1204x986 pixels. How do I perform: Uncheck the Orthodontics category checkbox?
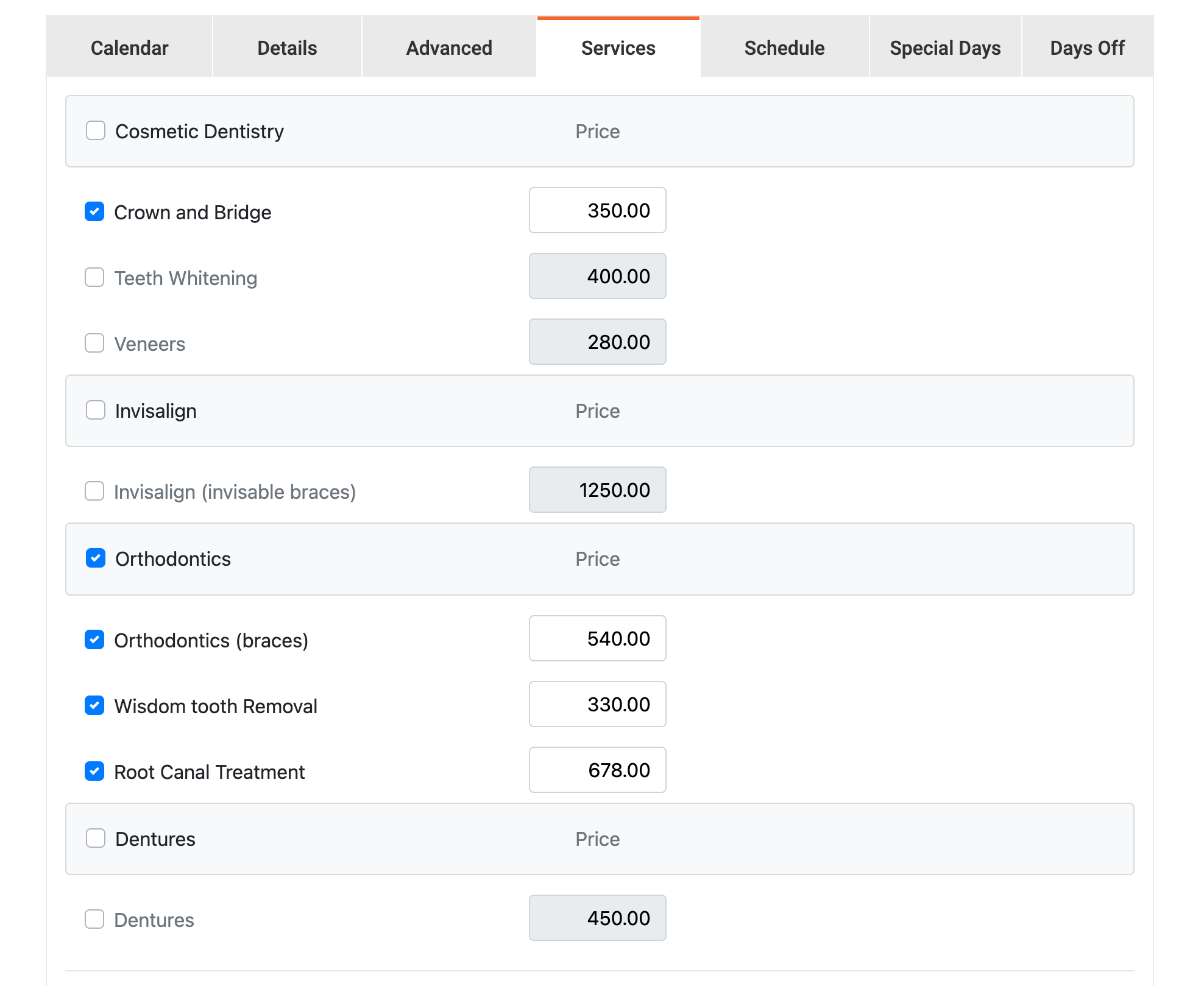coord(96,558)
